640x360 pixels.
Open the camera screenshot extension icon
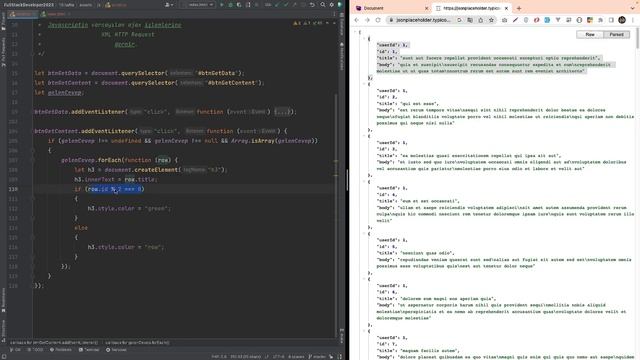(x=504, y=20)
